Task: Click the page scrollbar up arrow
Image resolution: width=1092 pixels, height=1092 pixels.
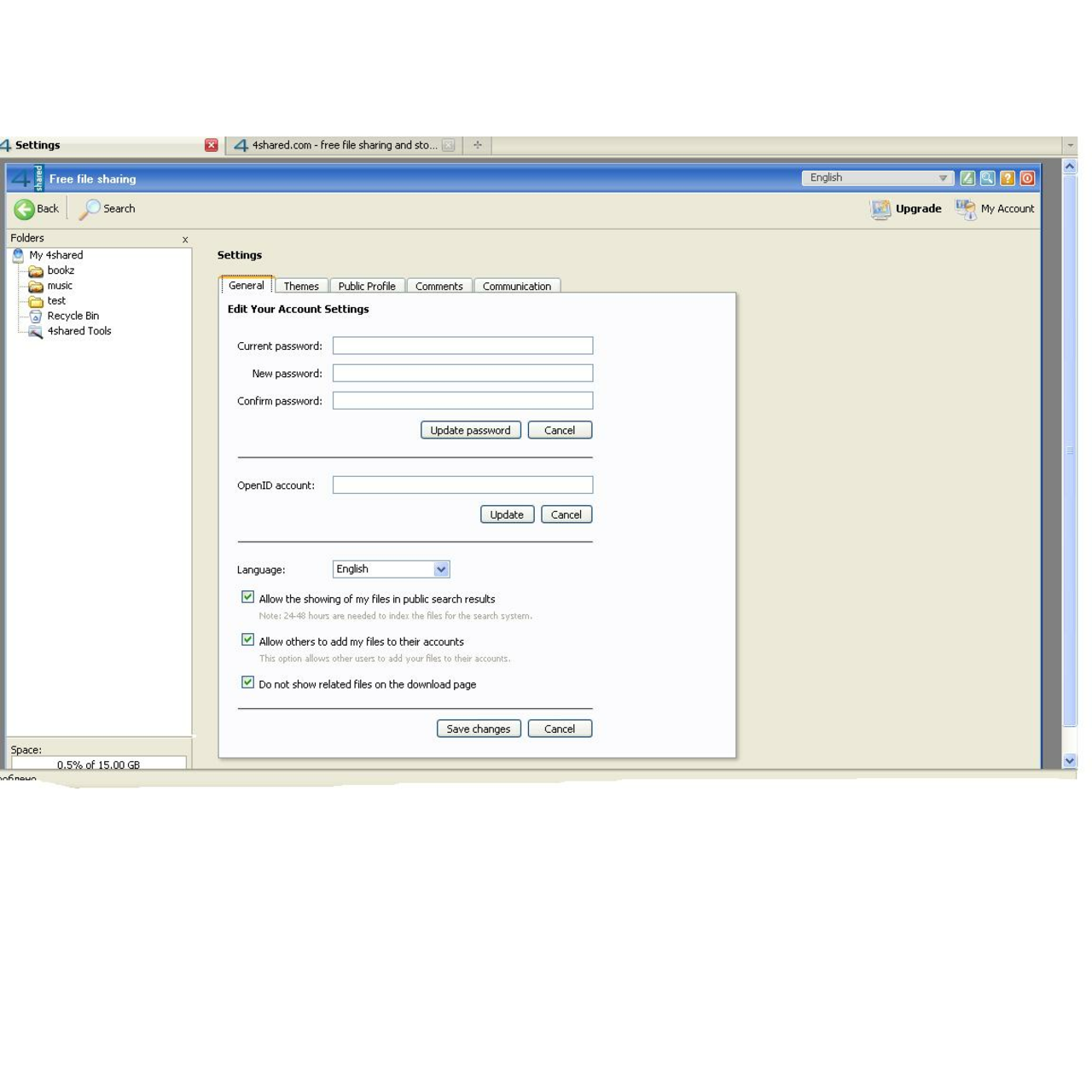Action: point(1070,166)
